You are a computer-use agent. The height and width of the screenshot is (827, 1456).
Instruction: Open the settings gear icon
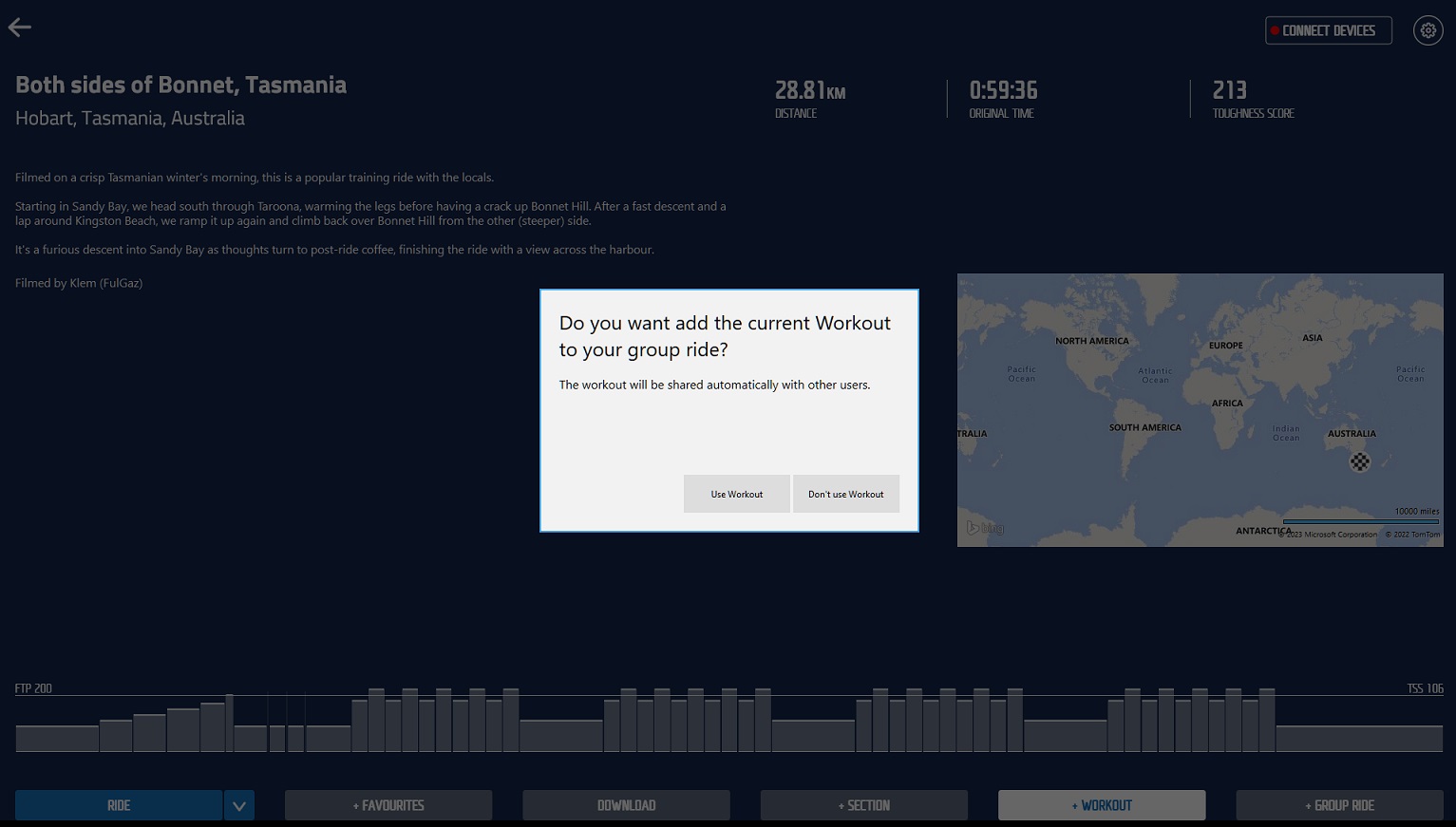point(1428,30)
